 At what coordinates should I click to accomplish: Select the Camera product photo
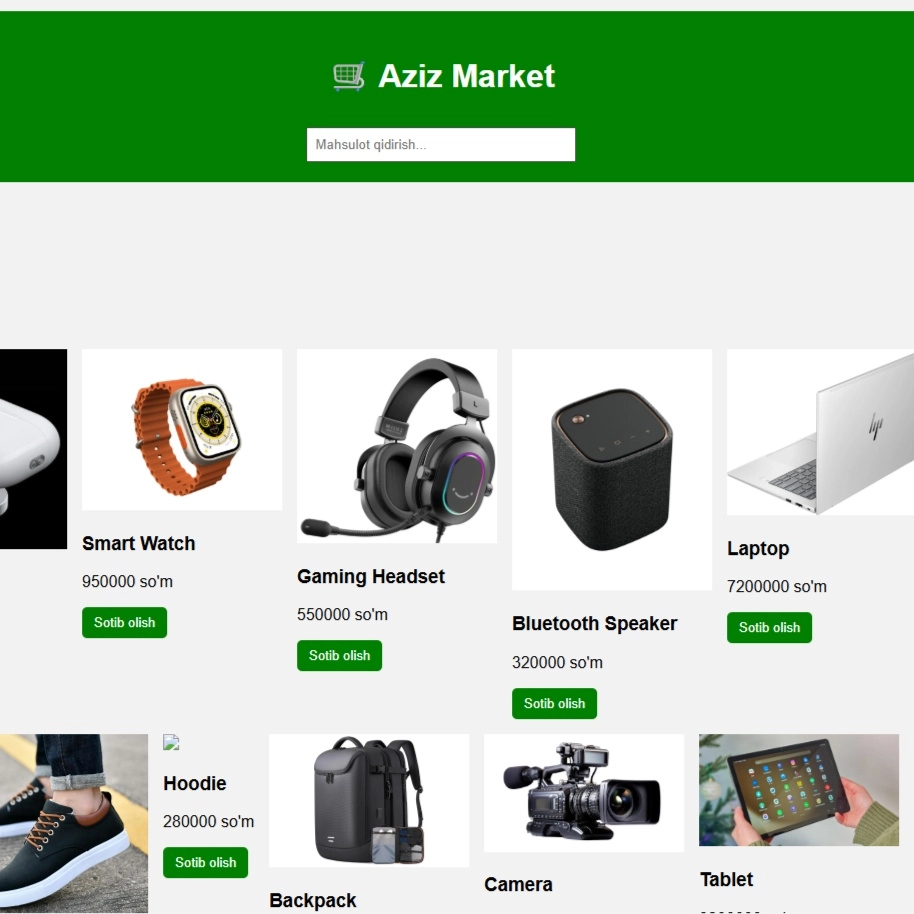pos(584,793)
